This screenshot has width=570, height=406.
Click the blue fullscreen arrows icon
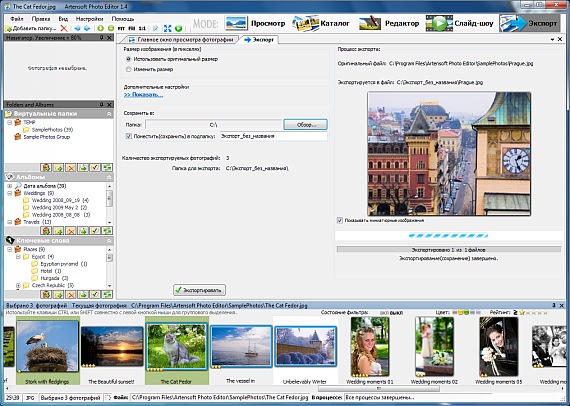168,28
